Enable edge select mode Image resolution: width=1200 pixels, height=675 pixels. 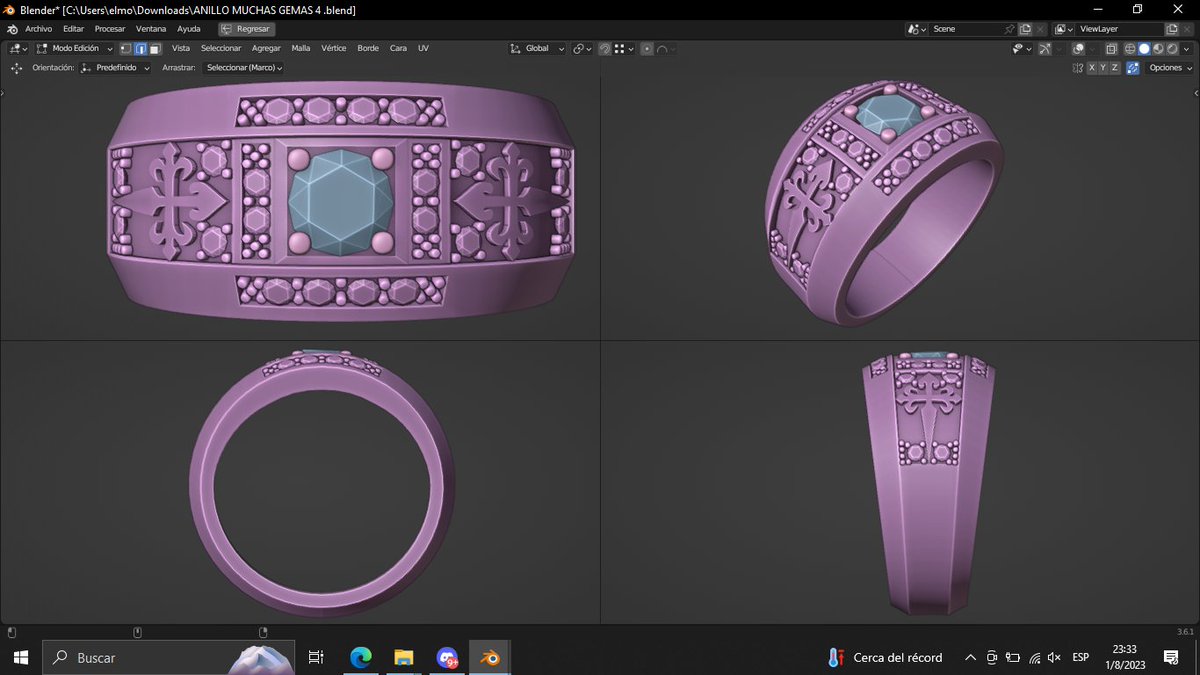[x=141, y=48]
